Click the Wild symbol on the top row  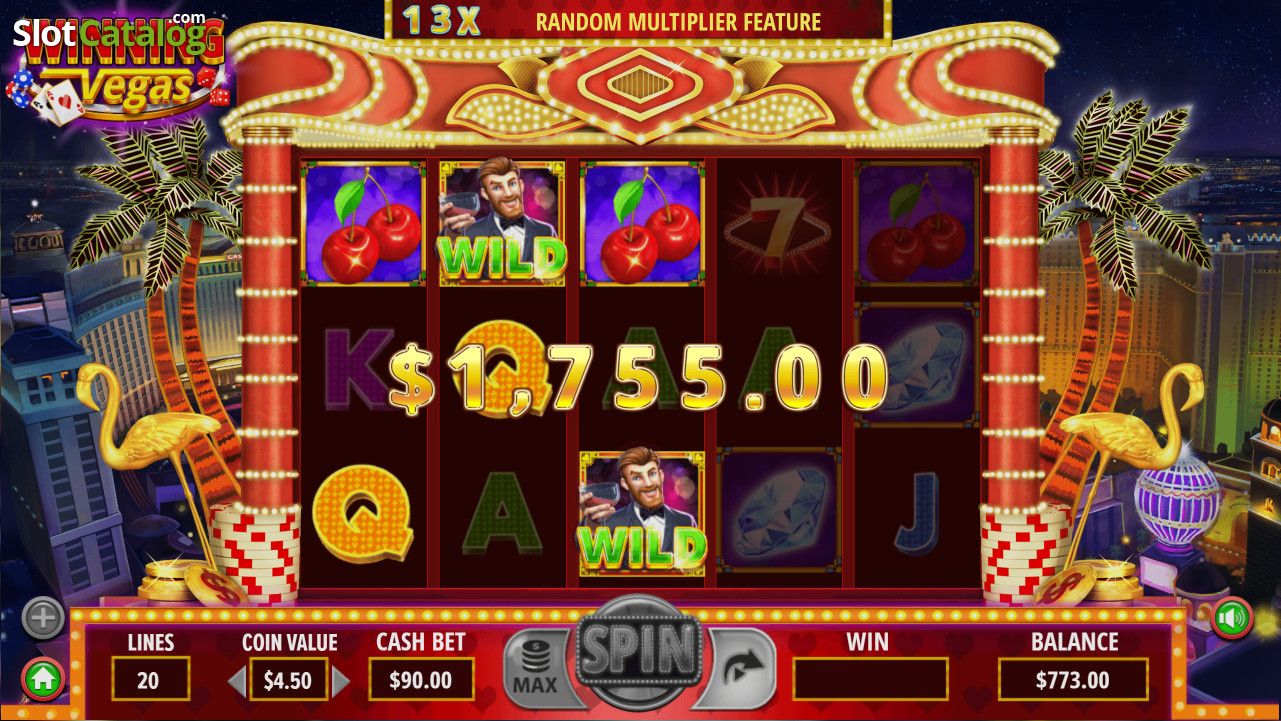tap(503, 223)
